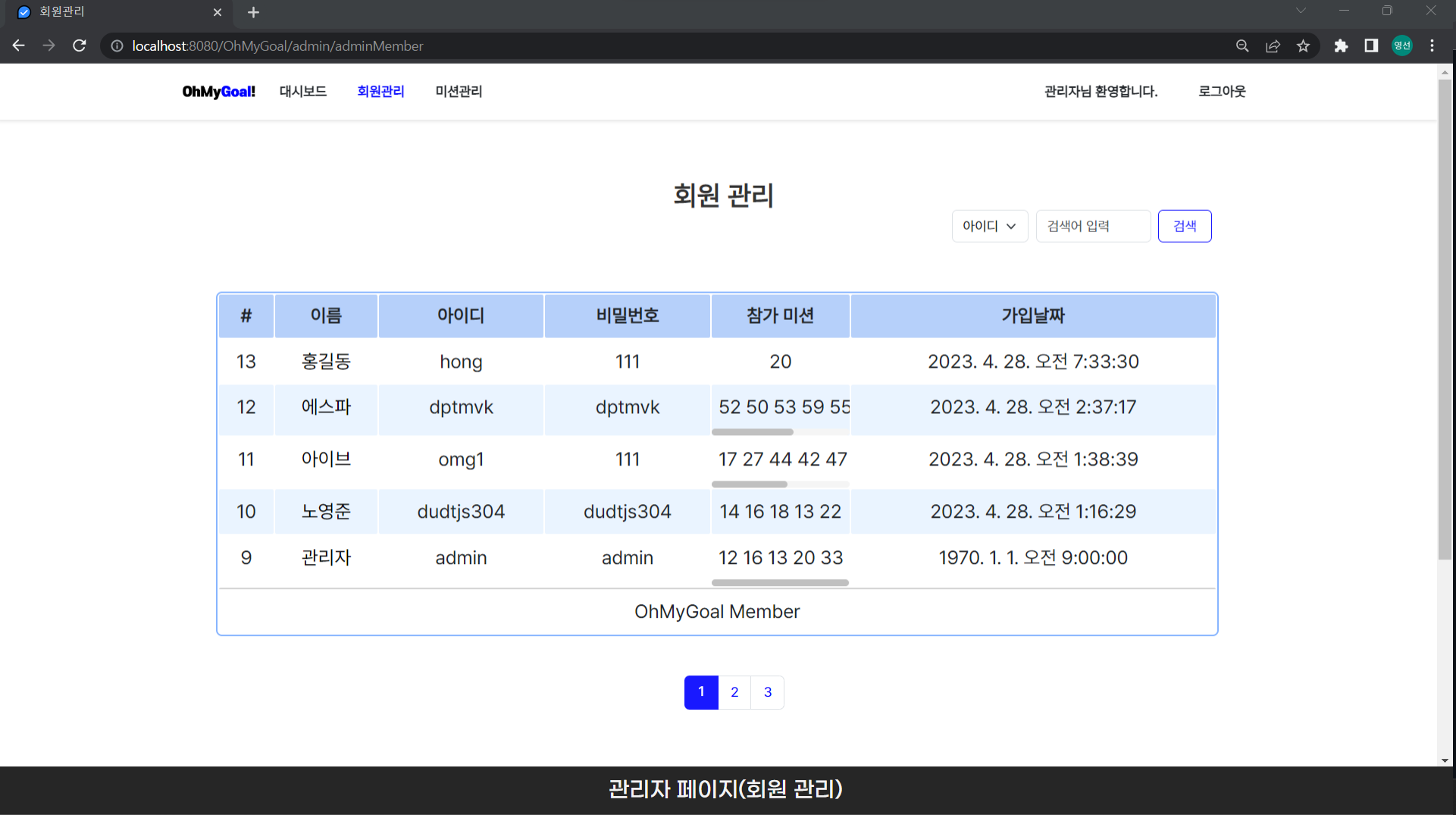1456x815 pixels.
Task: Select the 회원관리 menu item
Action: (380, 92)
